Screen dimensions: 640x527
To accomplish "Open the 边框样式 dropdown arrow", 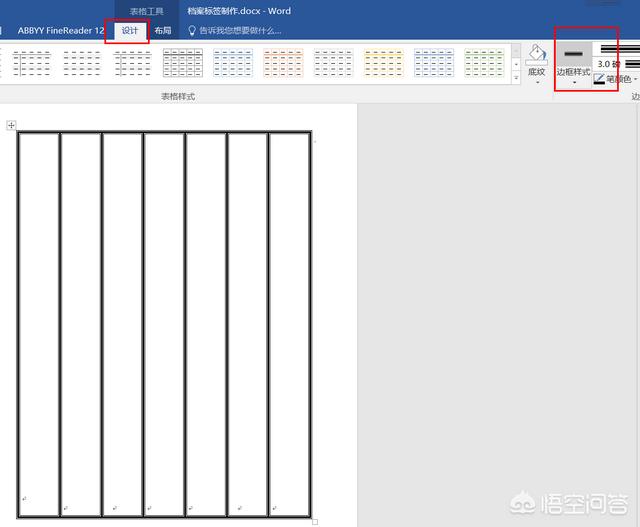I will pyautogui.click(x=573, y=83).
